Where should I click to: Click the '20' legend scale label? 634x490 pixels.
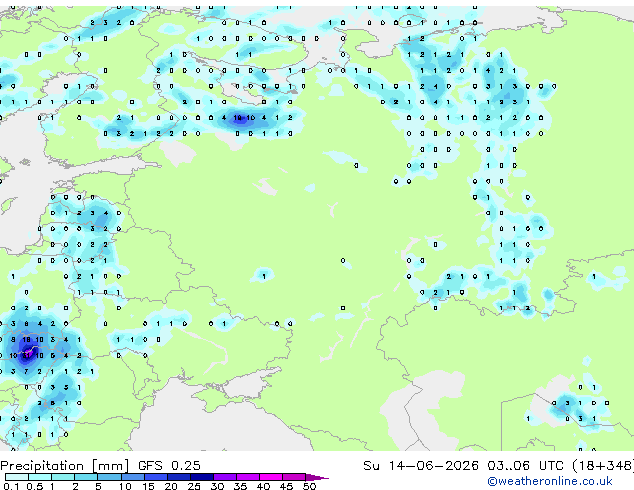pyautogui.click(x=171, y=486)
